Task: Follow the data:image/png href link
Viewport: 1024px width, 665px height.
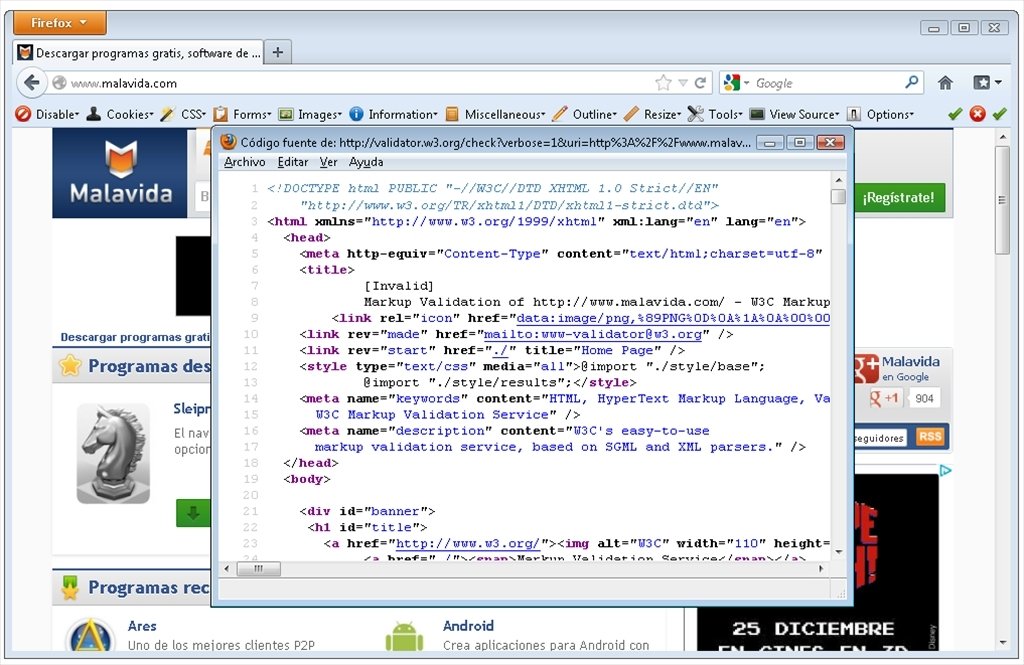Action: tap(673, 319)
